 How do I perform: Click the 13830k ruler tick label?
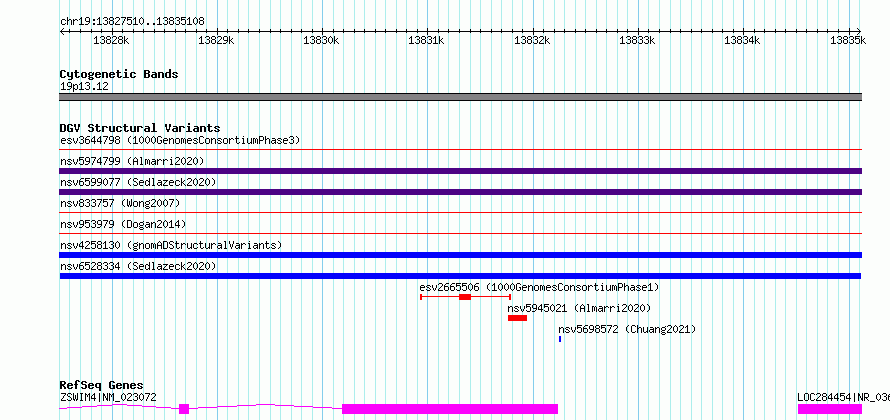pos(322,40)
